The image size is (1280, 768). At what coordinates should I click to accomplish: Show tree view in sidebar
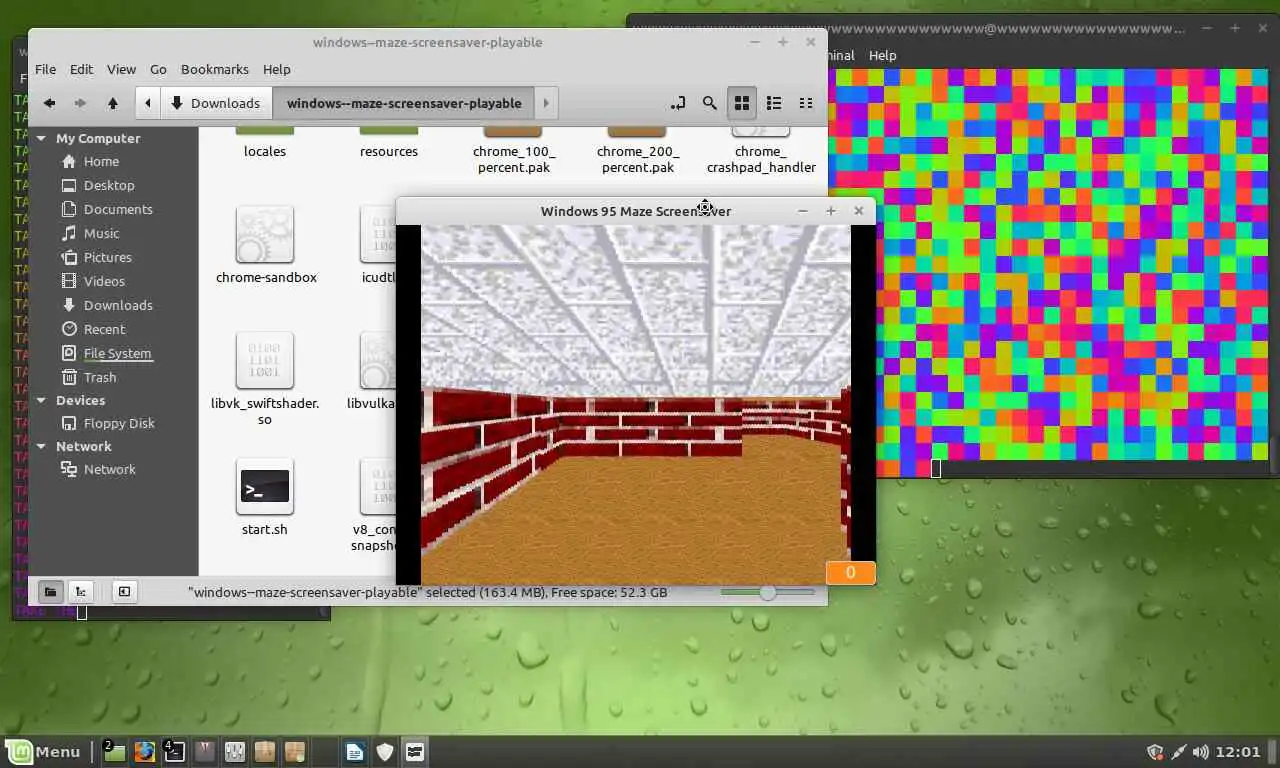[x=81, y=592]
